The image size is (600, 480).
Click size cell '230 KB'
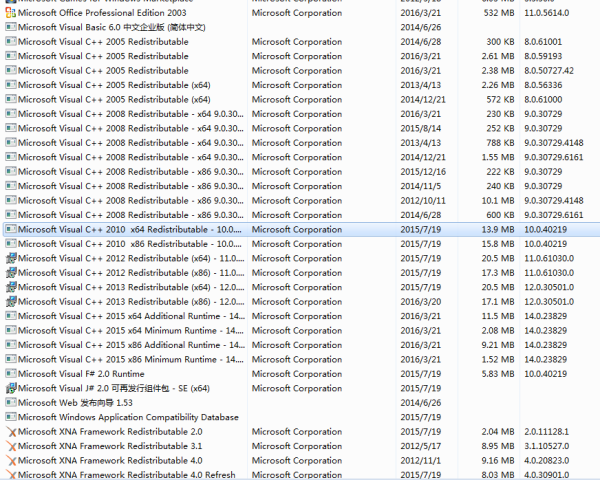[x=500, y=114]
